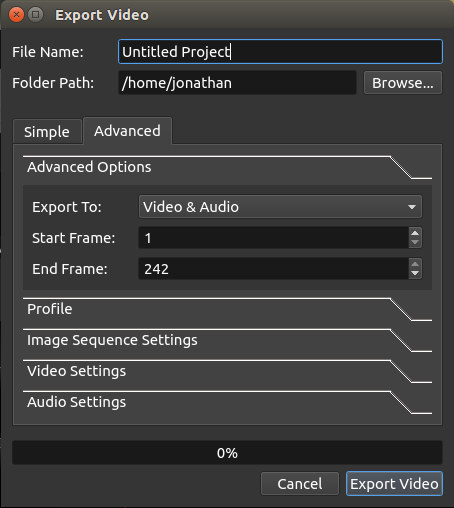Start export with Export Video button
The height and width of the screenshot is (508, 454).
[394, 484]
